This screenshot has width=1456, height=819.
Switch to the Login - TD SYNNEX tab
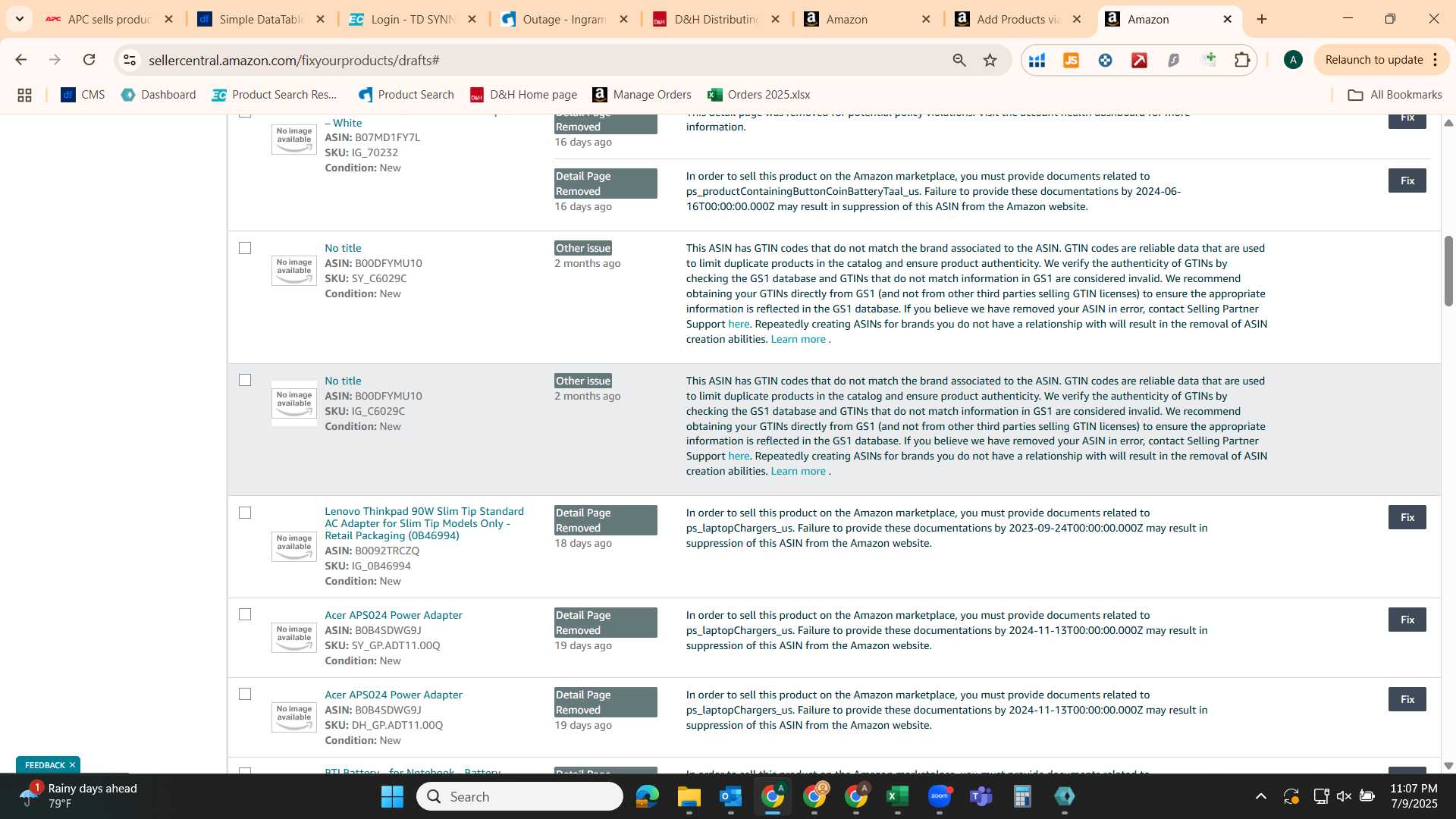tap(413, 19)
